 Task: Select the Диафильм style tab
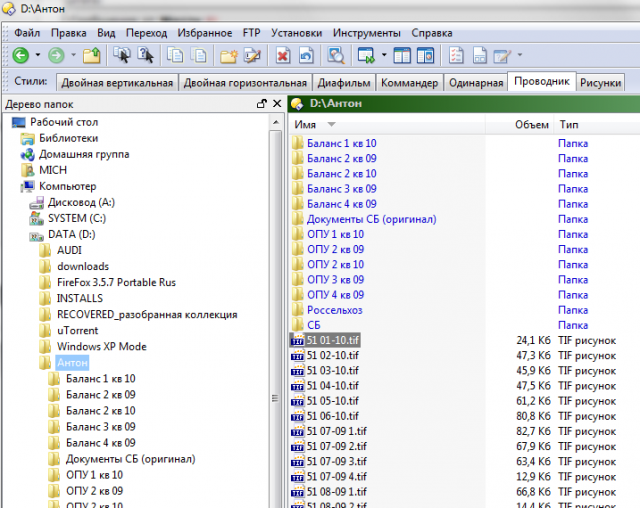[x=344, y=83]
